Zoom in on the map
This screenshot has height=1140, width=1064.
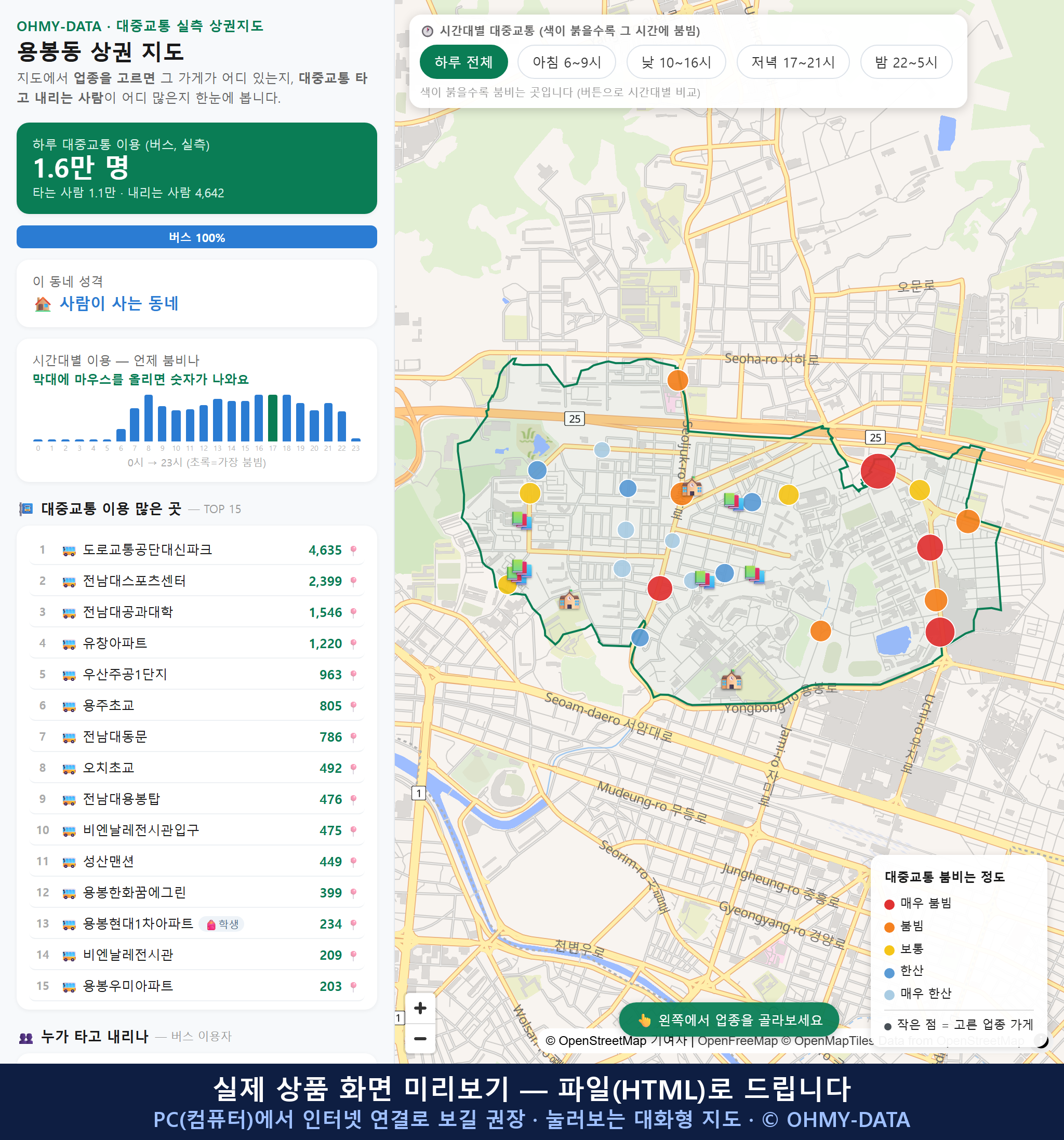click(x=420, y=1008)
